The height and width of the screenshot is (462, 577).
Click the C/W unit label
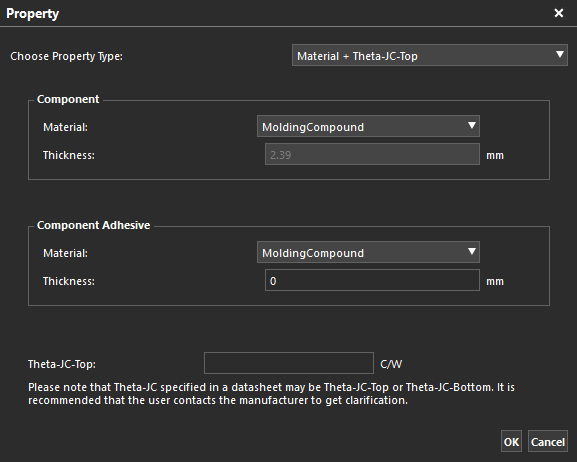coord(391,364)
